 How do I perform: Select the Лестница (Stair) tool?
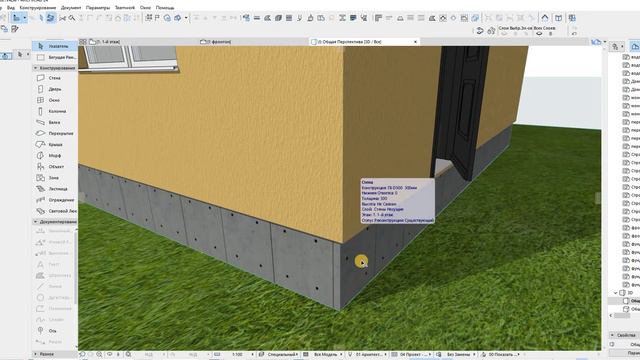(x=55, y=189)
